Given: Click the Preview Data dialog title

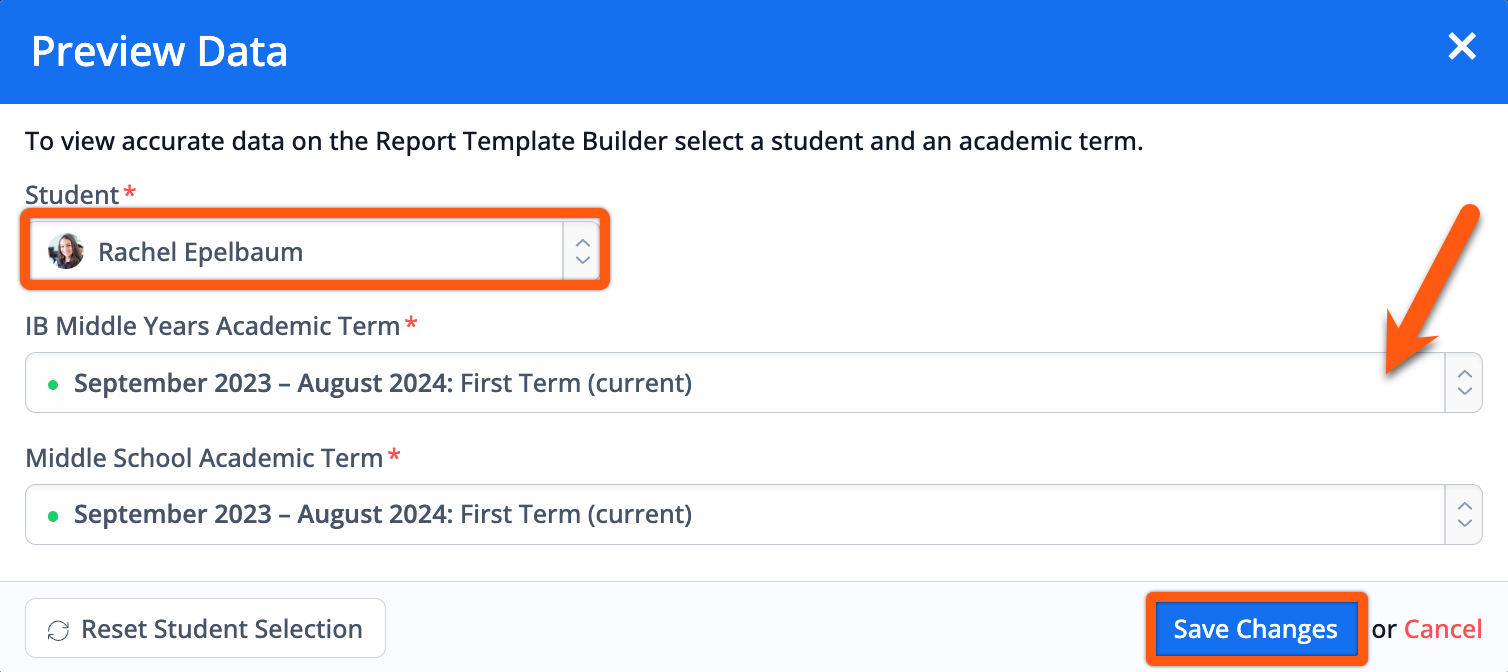Looking at the screenshot, I should click(160, 52).
